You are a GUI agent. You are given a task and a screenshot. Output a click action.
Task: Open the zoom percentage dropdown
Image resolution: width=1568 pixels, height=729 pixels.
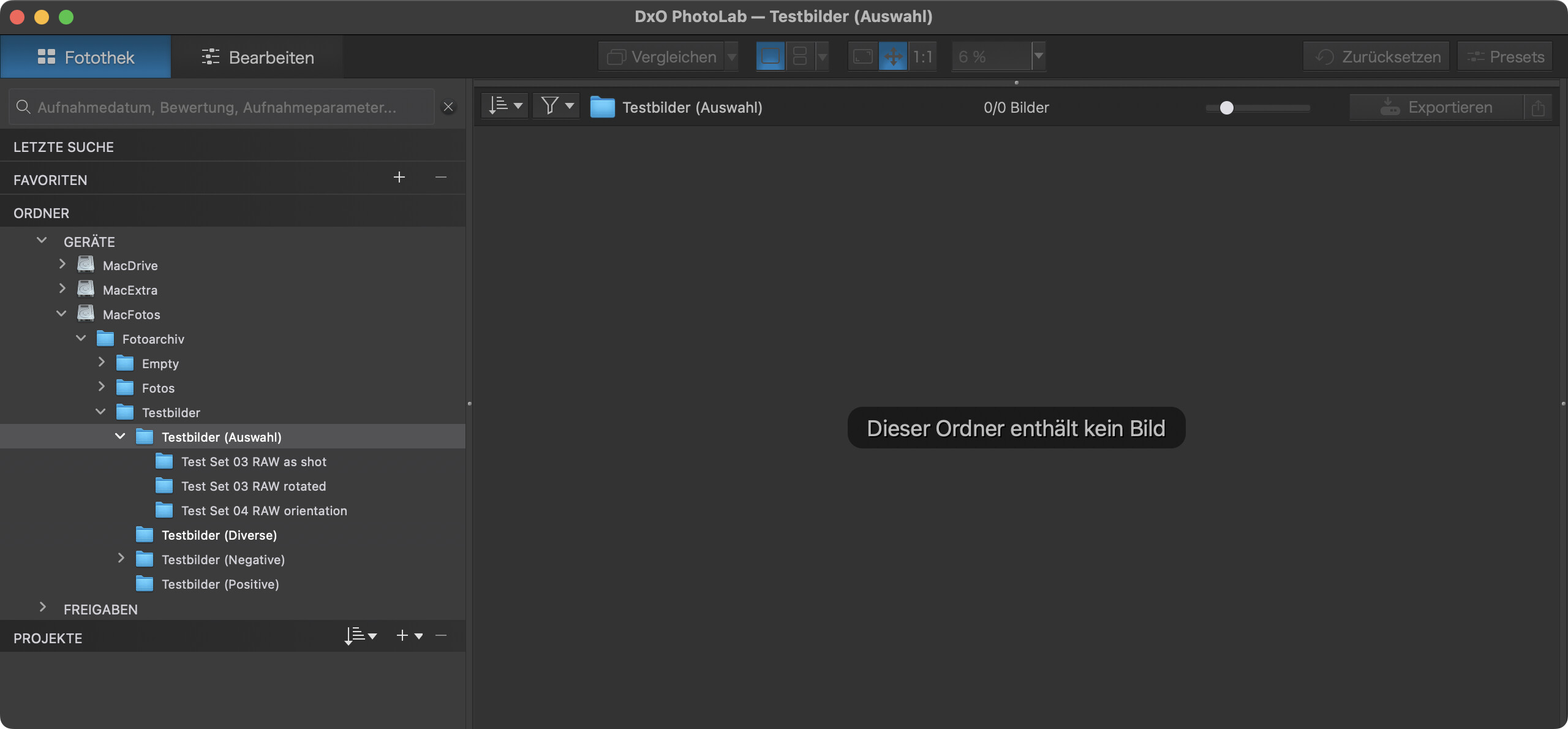click(x=1039, y=56)
